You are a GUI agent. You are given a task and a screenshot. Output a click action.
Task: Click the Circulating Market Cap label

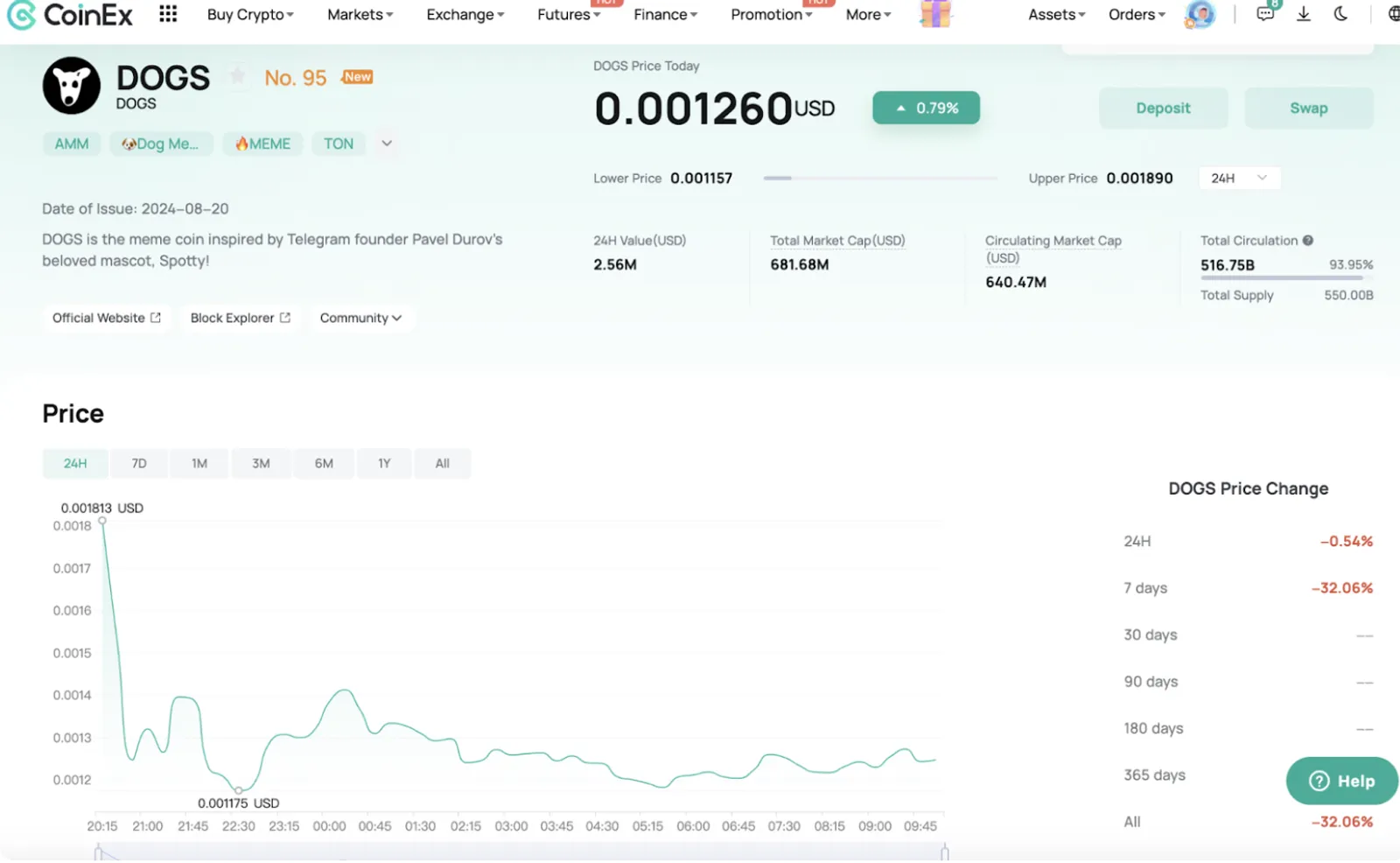1053,249
